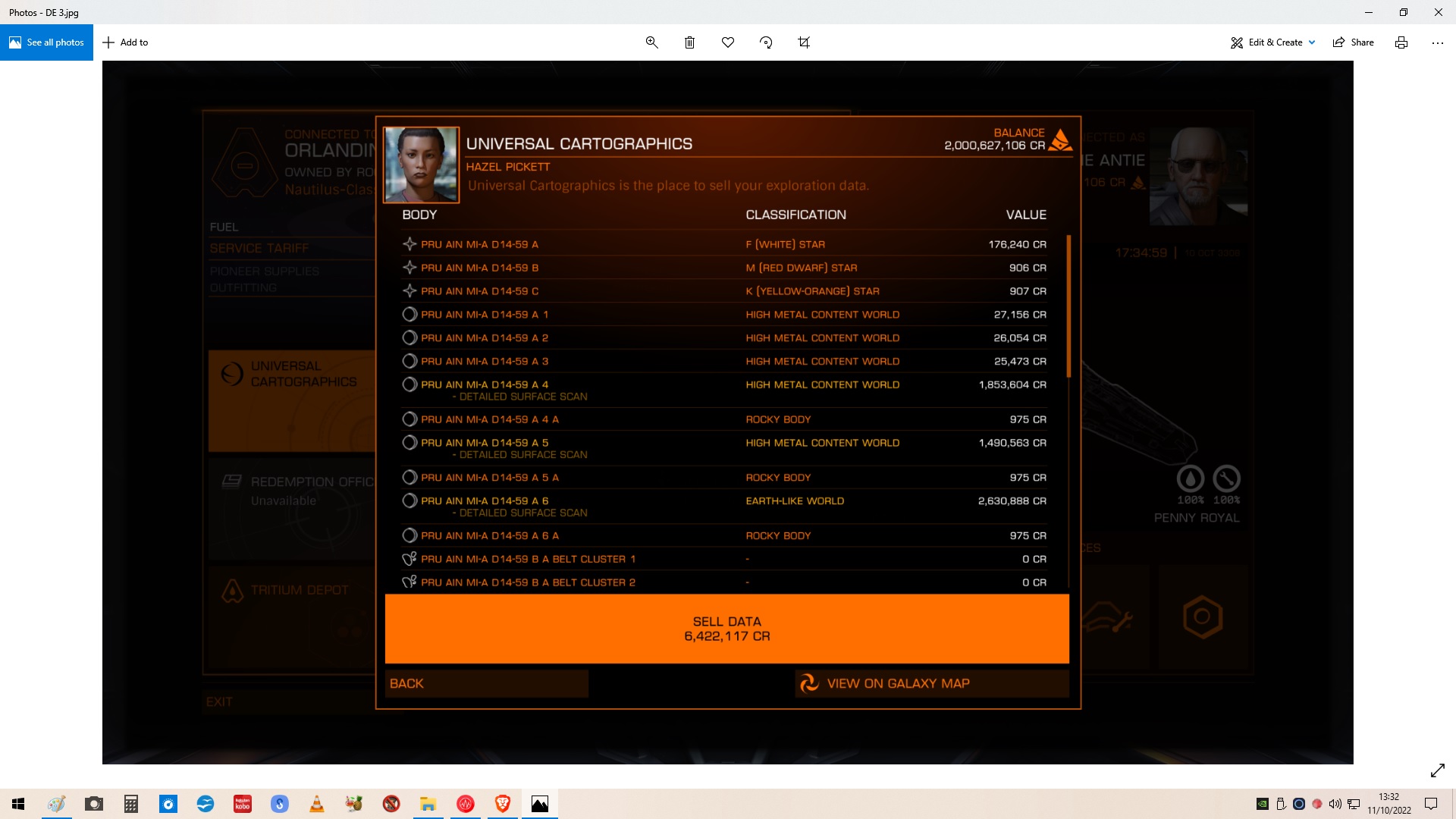This screenshot has width=1456, height=819.
Task: Delete the photo with trash icon
Action: click(689, 42)
